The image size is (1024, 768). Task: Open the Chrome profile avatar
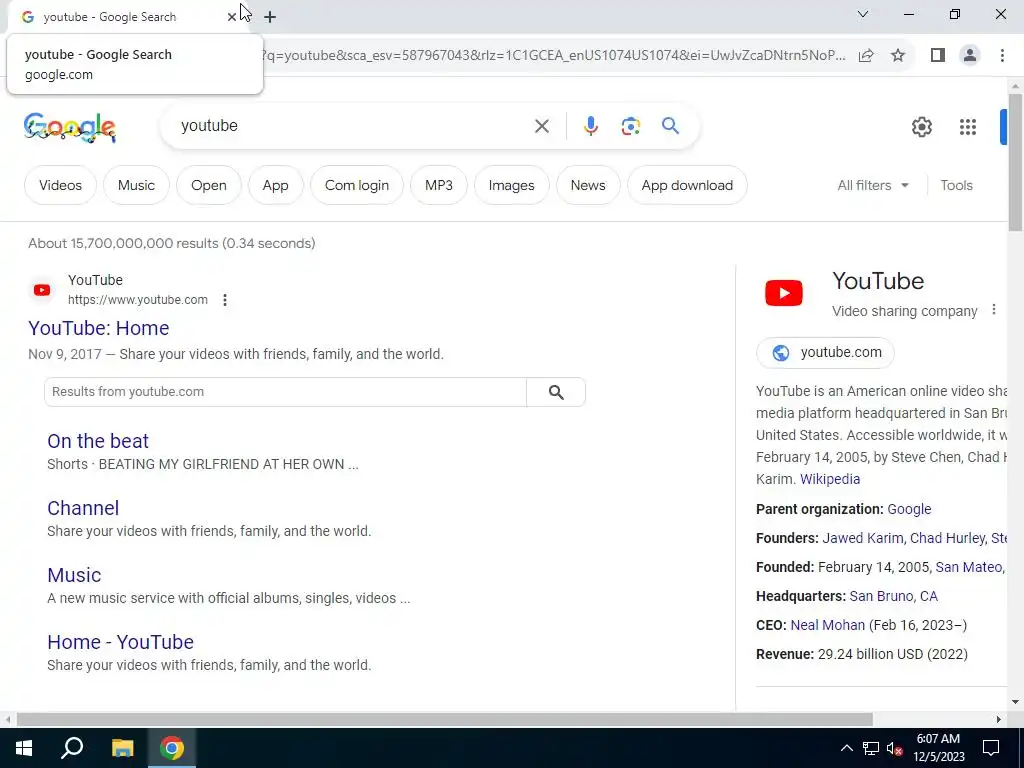click(x=970, y=56)
